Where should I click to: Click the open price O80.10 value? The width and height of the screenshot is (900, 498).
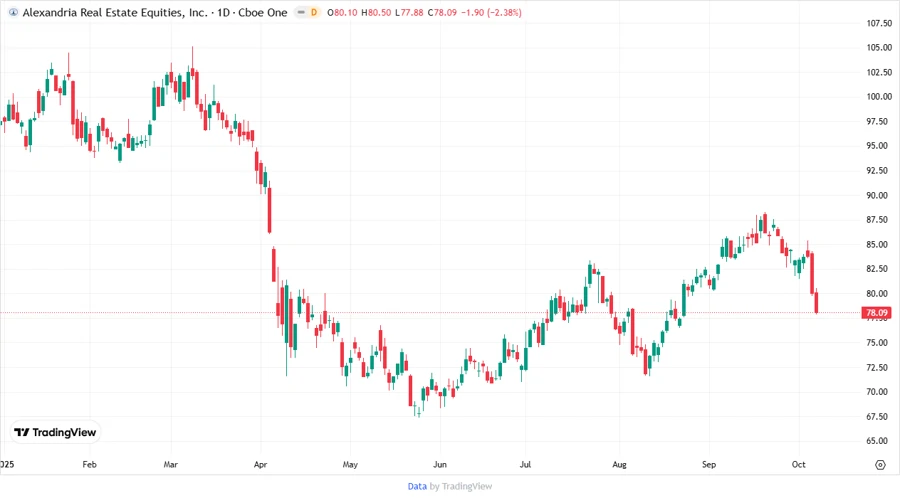[x=344, y=13]
